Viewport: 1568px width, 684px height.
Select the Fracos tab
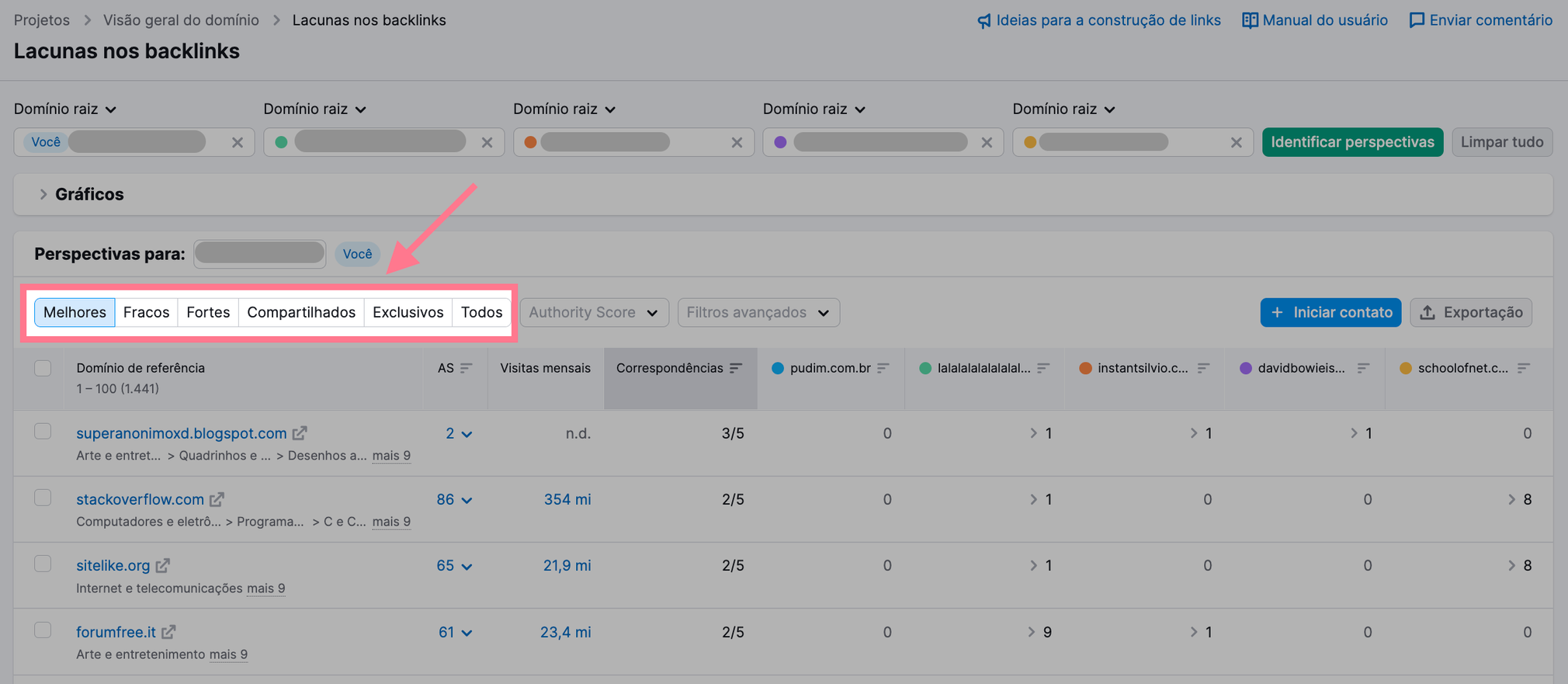[x=146, y=312]
